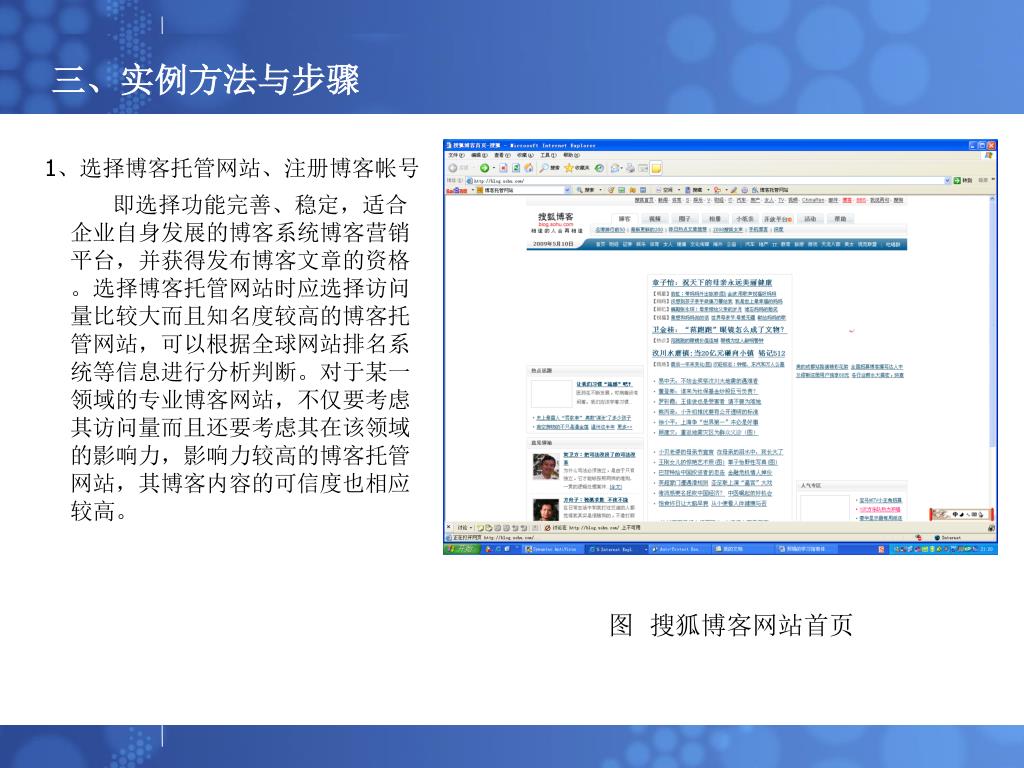Click the IE page vertical scrollbar
This screenshot has height=768, width=1024.
click(x=993, y=356)
